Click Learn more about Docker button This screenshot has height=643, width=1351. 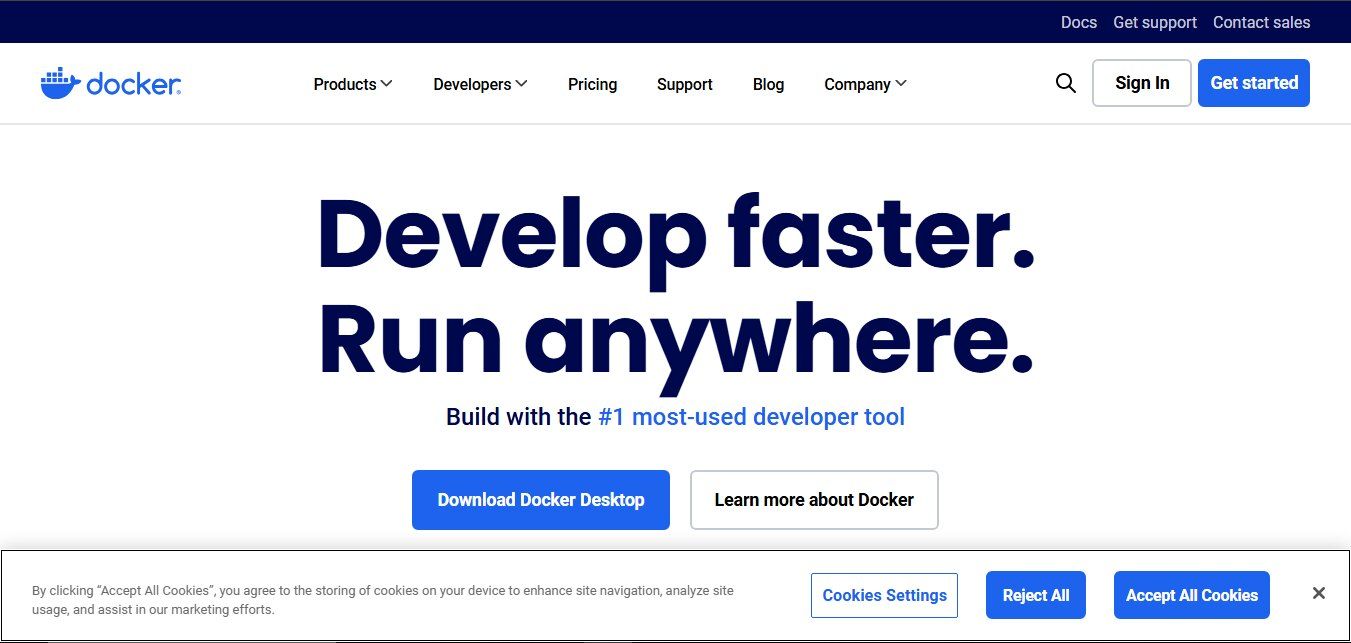point(814,500)
